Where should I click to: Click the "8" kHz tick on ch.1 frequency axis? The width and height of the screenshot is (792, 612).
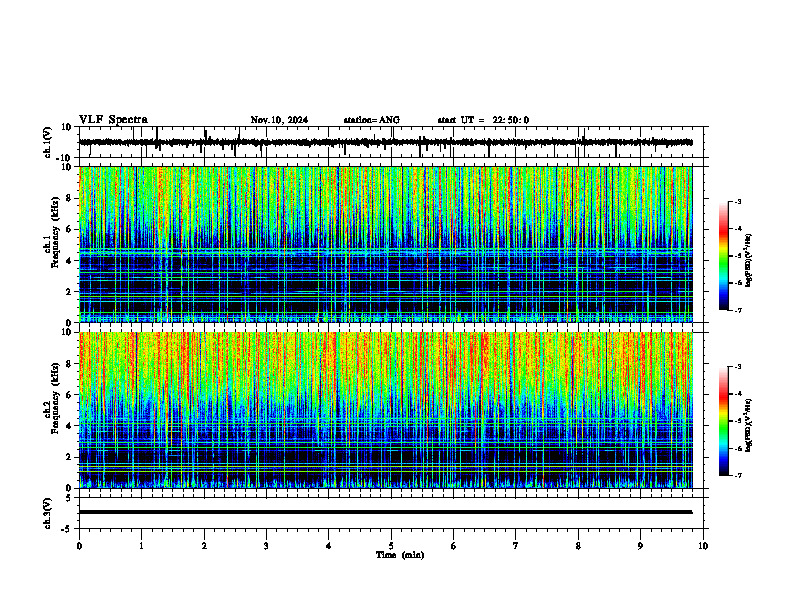69,198
